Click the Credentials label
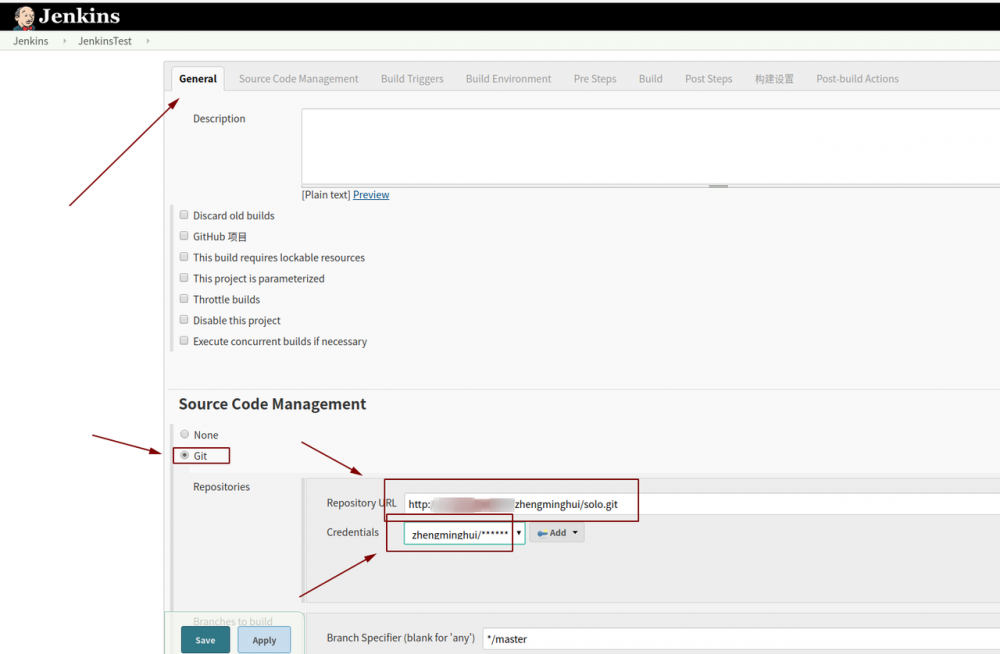Image resolution: width=1000 pixels, height=654 pixels. pyautogui.click(x=353, y=532)
